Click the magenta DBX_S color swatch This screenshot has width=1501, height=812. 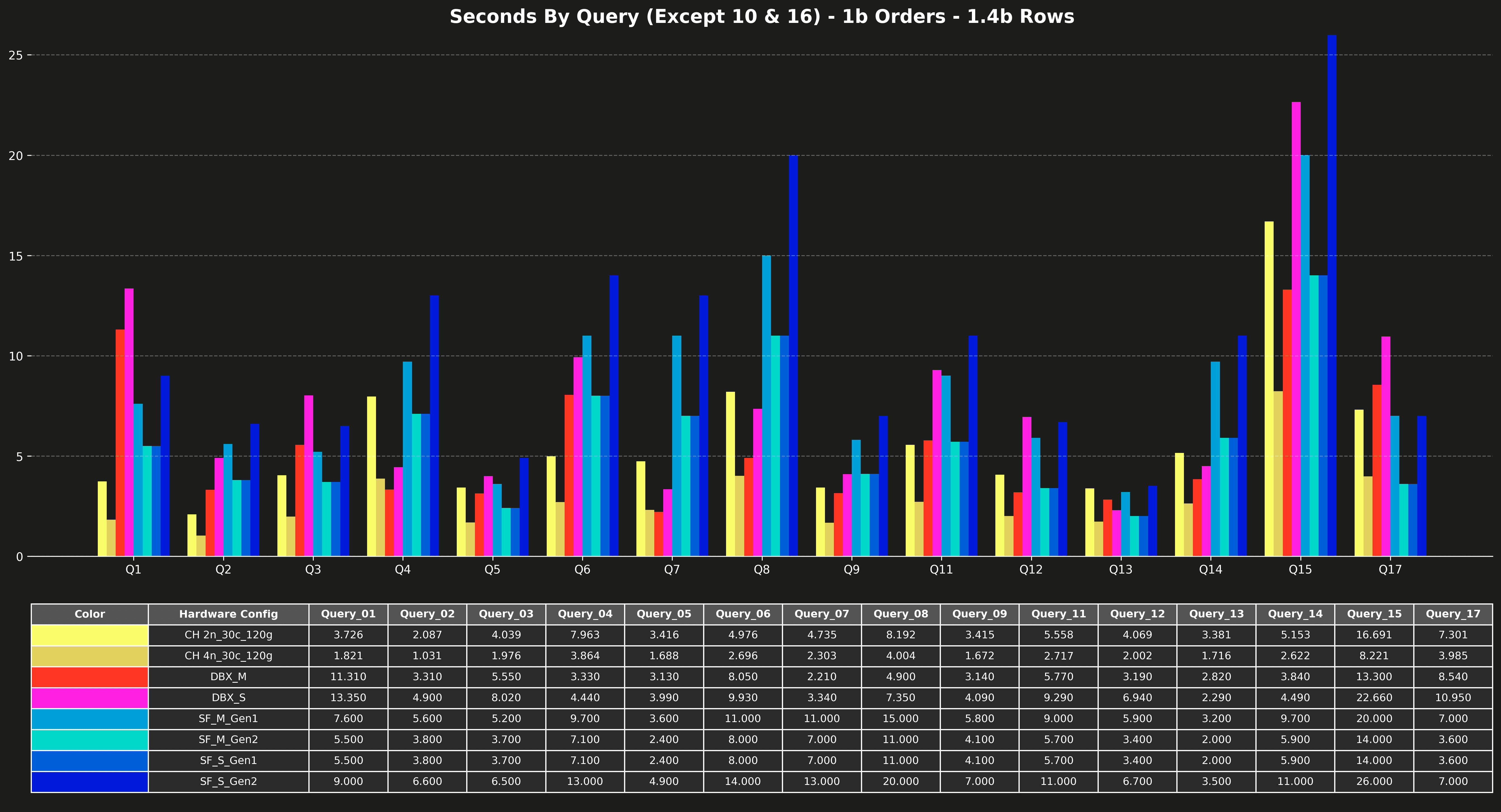tap(90, 698)
